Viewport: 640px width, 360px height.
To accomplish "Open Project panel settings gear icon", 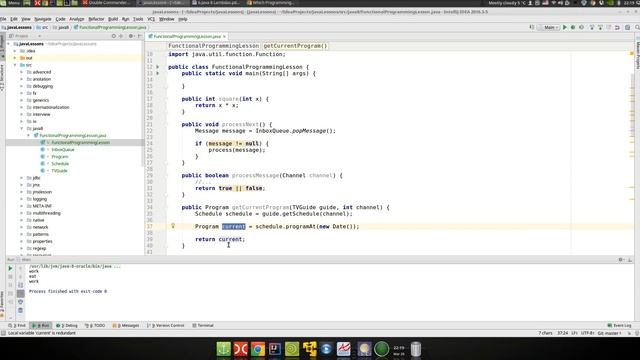I will pos(131,36).
